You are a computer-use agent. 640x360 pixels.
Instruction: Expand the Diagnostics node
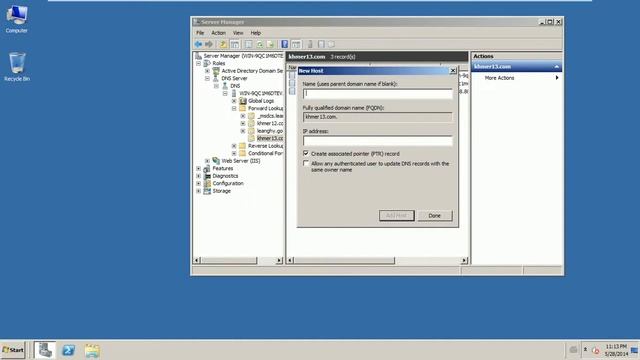[198, 176]
